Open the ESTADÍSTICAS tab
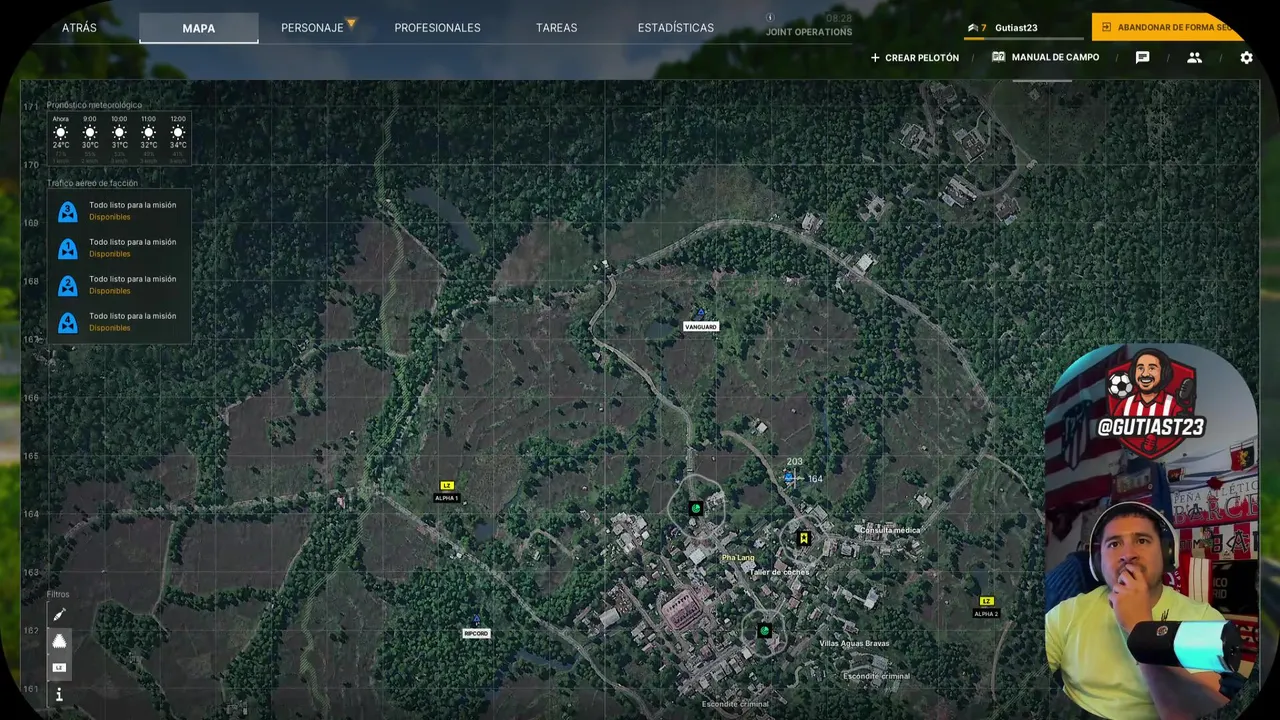This screenshot has width=1280, height=720. pyautogui.click(x=676, y=28)
